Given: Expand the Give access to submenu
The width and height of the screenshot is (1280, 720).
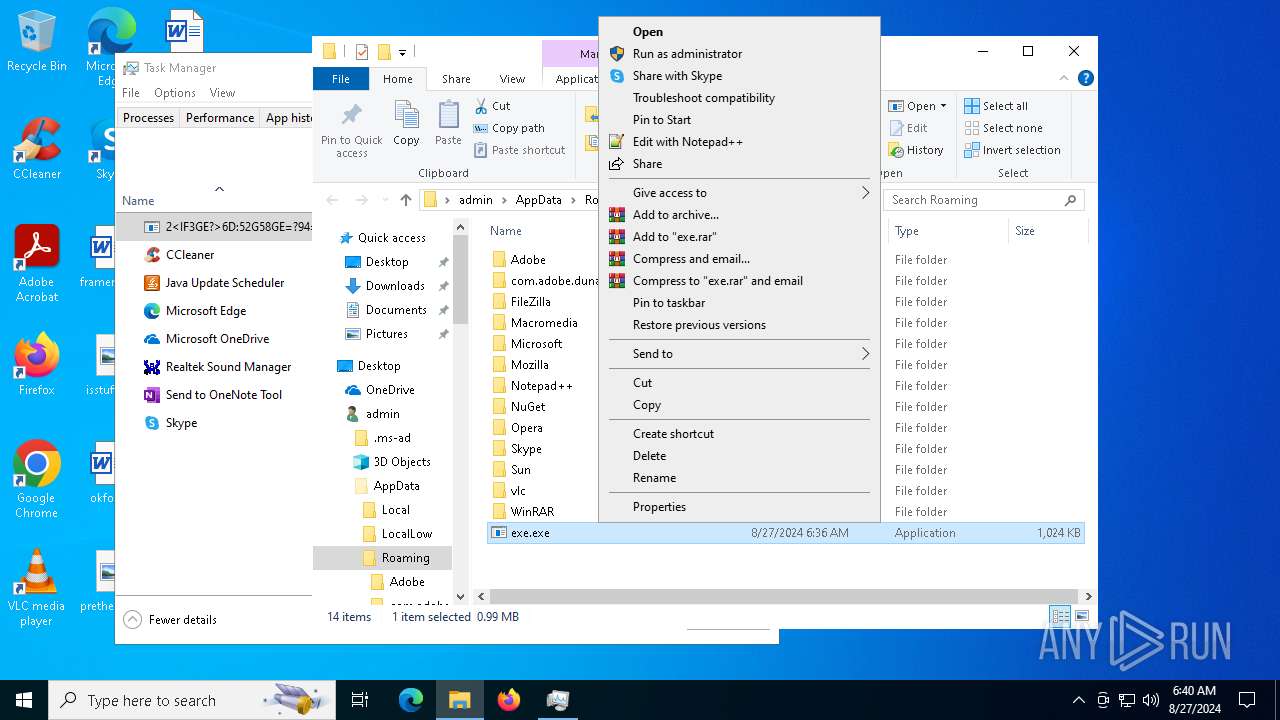Looking at the screenshot, I should pyautogui.click(x=739, y=193).
